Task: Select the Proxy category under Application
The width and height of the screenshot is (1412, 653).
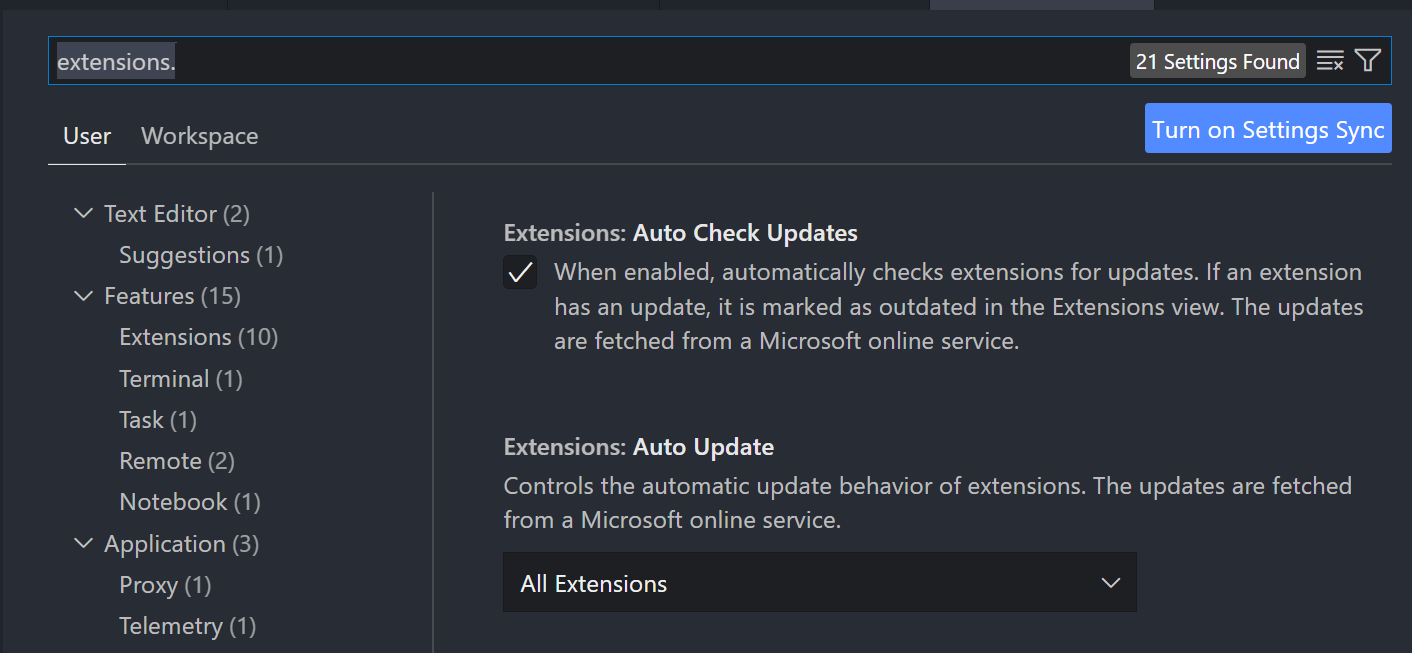Action: click(x=165, y=585)
